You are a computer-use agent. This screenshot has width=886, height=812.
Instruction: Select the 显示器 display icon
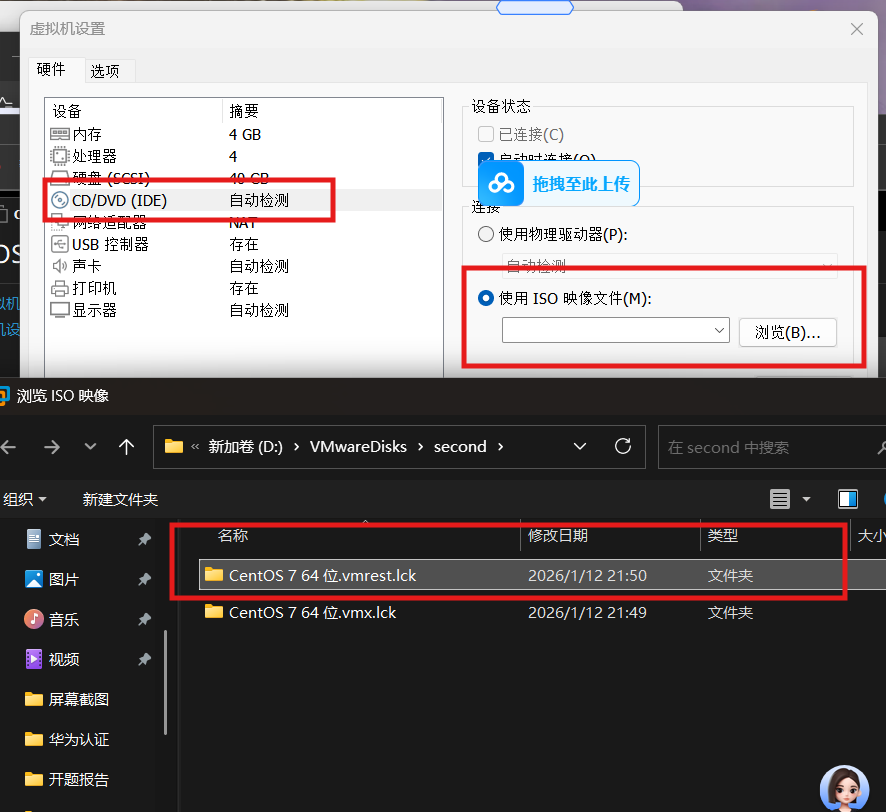(59, 310)
